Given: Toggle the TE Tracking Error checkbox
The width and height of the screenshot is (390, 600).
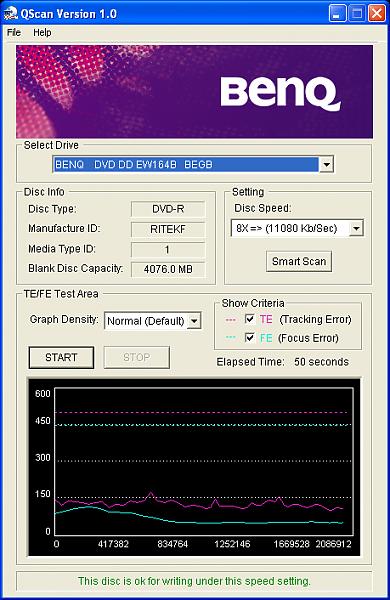Looking at the screenshot, I should pos(250,319).
